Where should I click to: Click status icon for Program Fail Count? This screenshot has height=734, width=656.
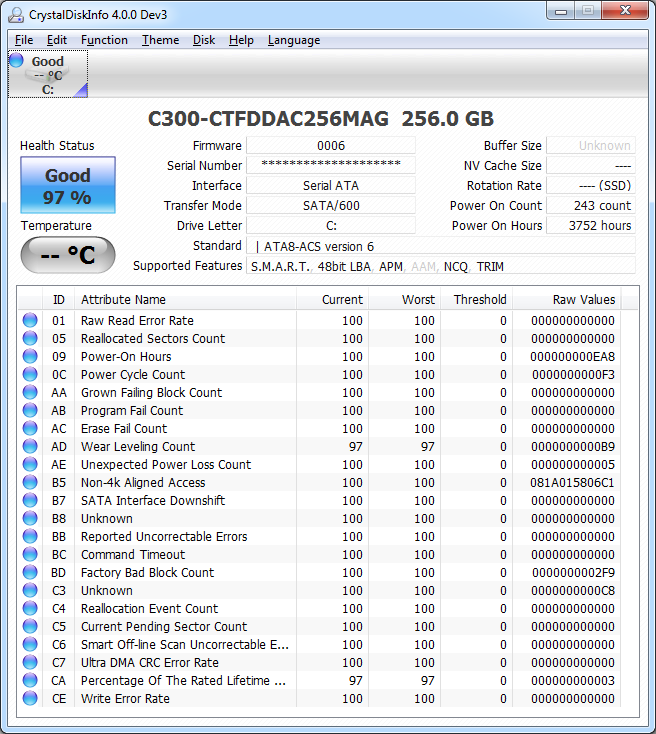30,410
